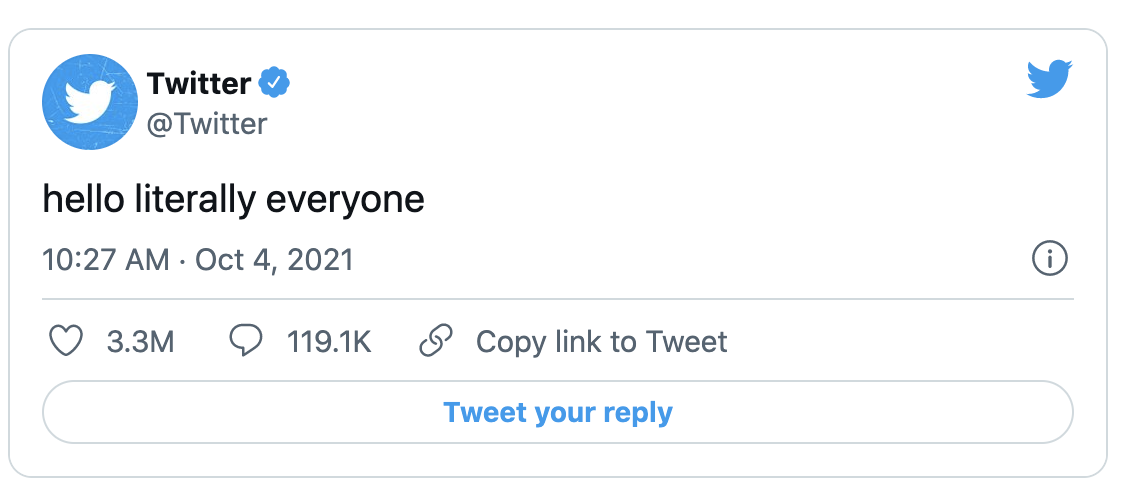The width and height of the screenshot is (1130, 494).
Task: Click the Twitter profile avatar
Action: click(x=90, y=103)
